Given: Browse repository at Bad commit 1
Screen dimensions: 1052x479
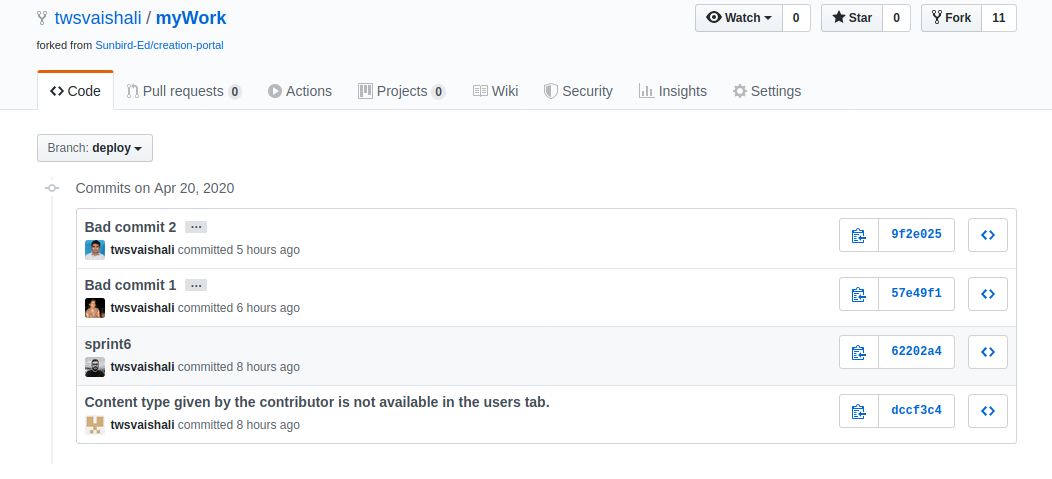Looking at the screenshot, I should [x=987, y=294].
